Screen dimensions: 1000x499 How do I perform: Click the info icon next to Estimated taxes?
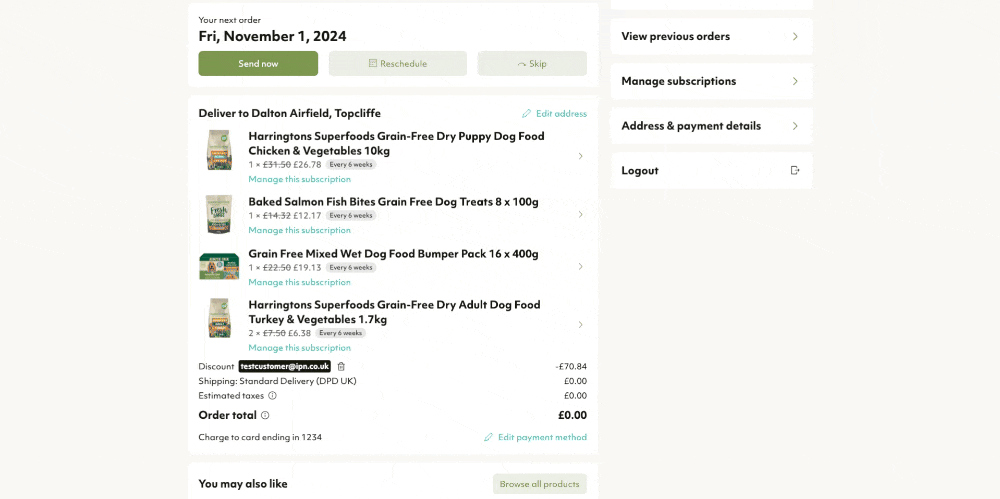[x=272, y=396]
